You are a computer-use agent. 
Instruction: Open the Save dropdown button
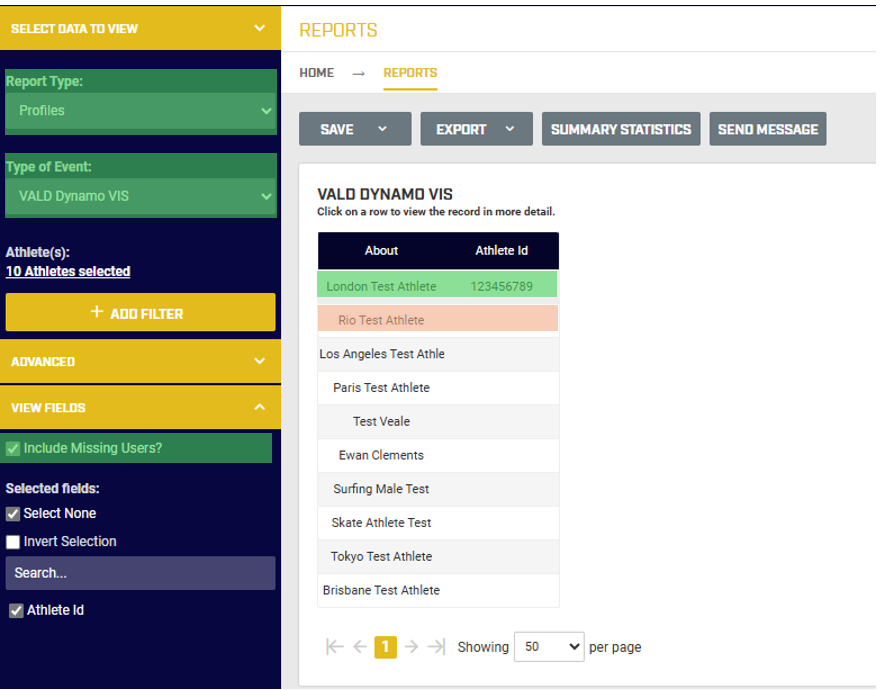click(355, 129)
